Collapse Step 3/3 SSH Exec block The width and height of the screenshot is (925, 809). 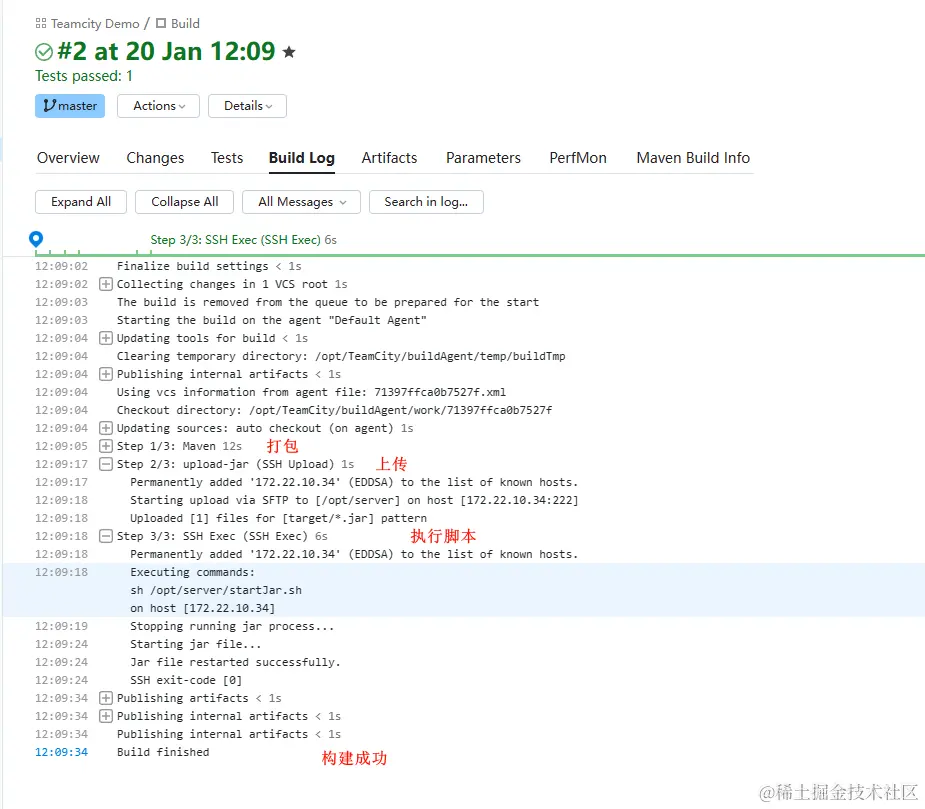tap(106, 536)
